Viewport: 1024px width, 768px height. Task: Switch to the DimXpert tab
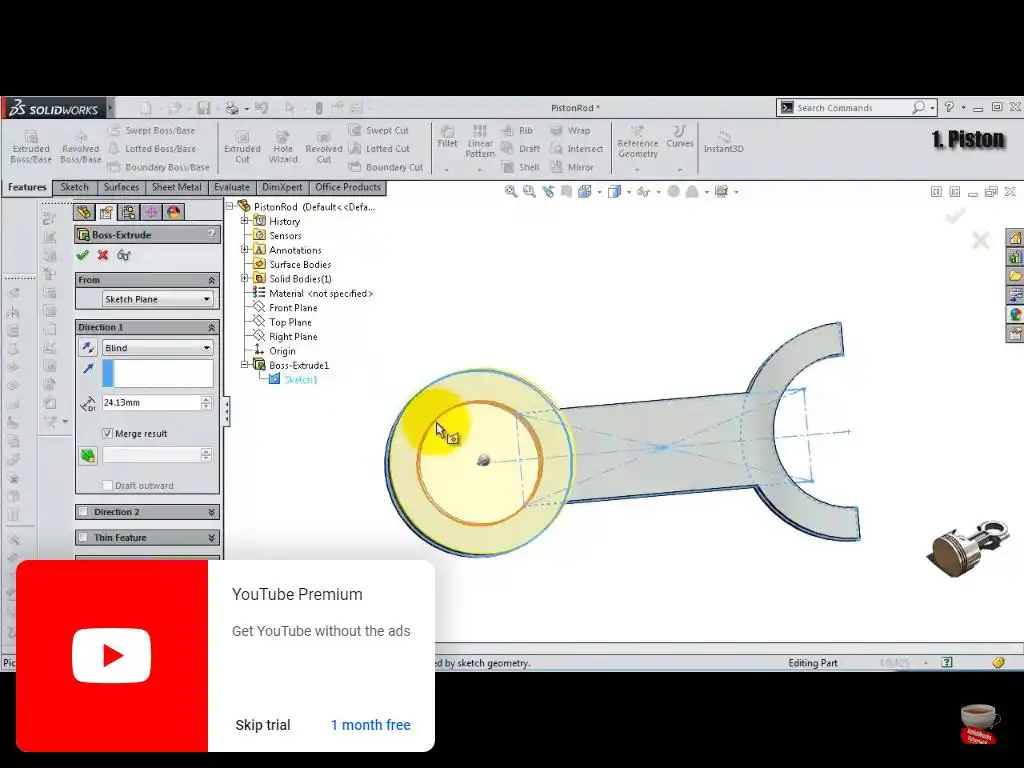pos(282,187)
